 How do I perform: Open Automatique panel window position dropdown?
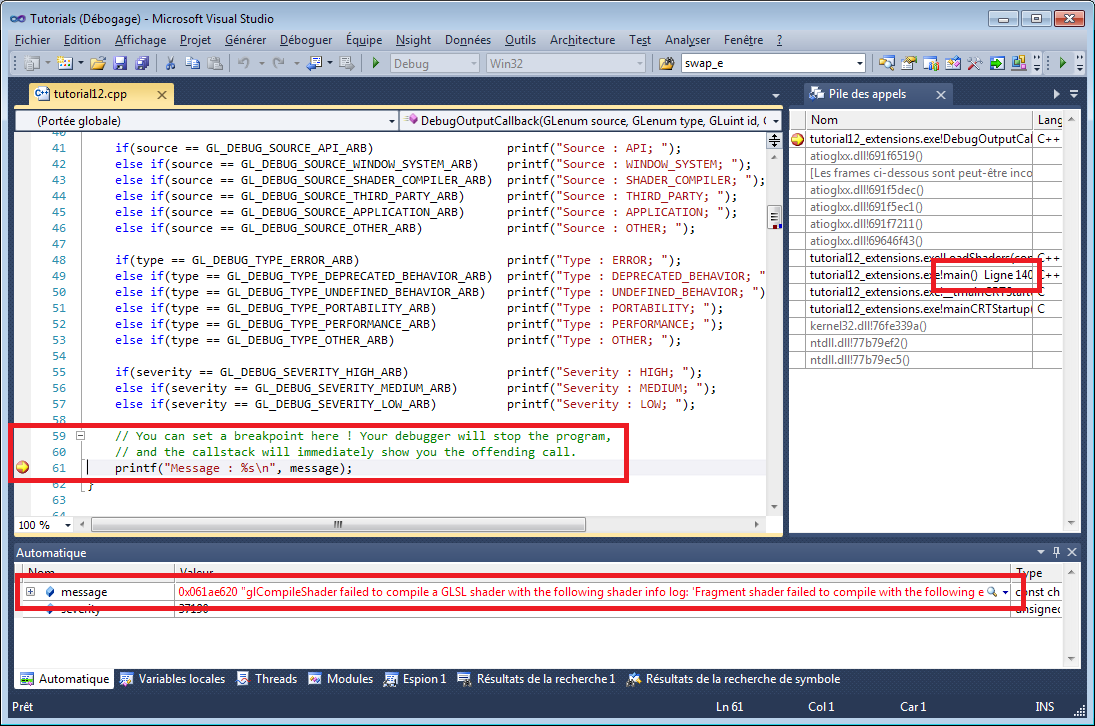[x=1041, y=551]
